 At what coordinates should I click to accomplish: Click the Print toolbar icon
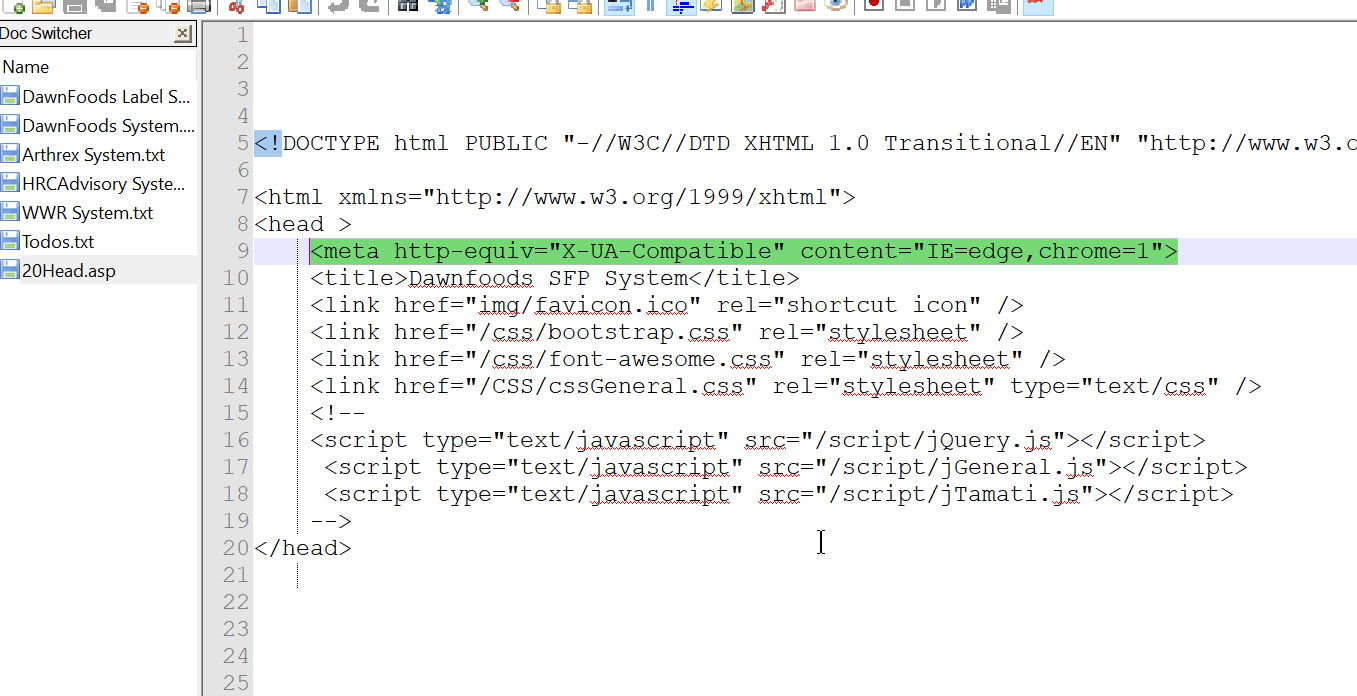199,5
